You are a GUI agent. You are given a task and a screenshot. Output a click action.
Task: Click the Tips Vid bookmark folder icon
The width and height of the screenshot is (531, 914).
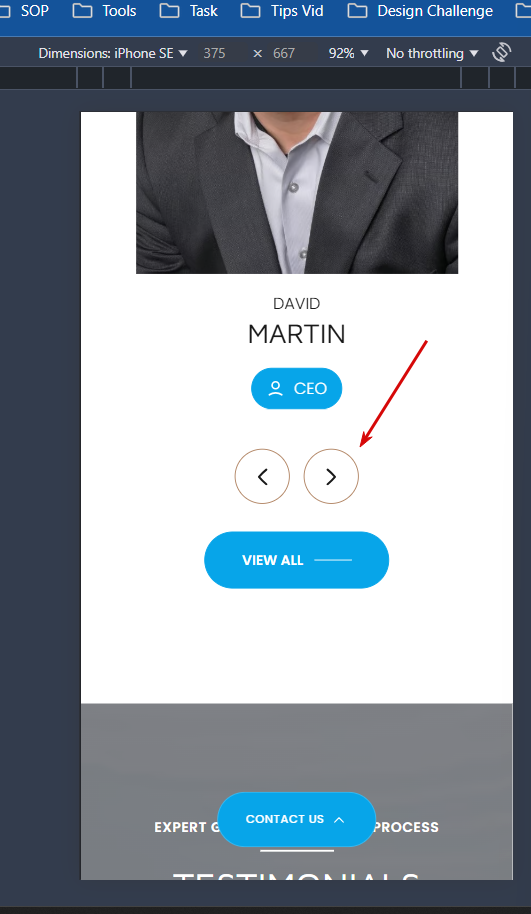click(x=250, y=10)
